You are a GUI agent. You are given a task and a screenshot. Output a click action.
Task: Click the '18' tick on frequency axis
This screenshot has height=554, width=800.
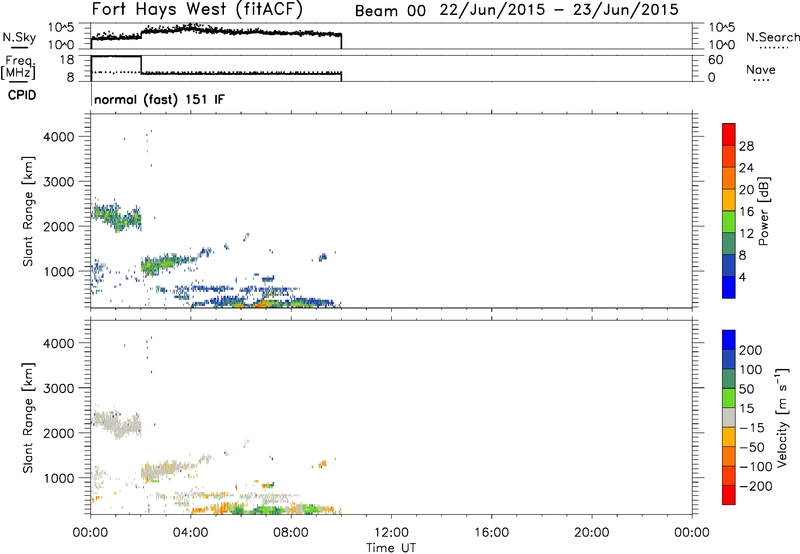(67, 60)
